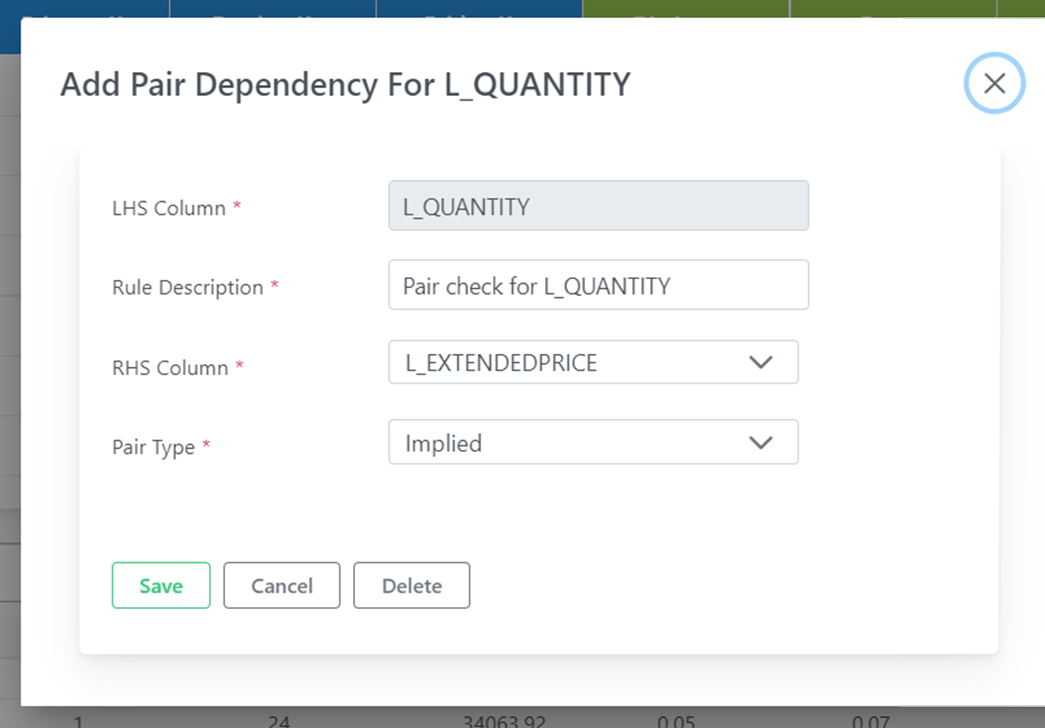The image size is (1045, 728).
Task: Click the Rule Description label
Action: point(188,288)
